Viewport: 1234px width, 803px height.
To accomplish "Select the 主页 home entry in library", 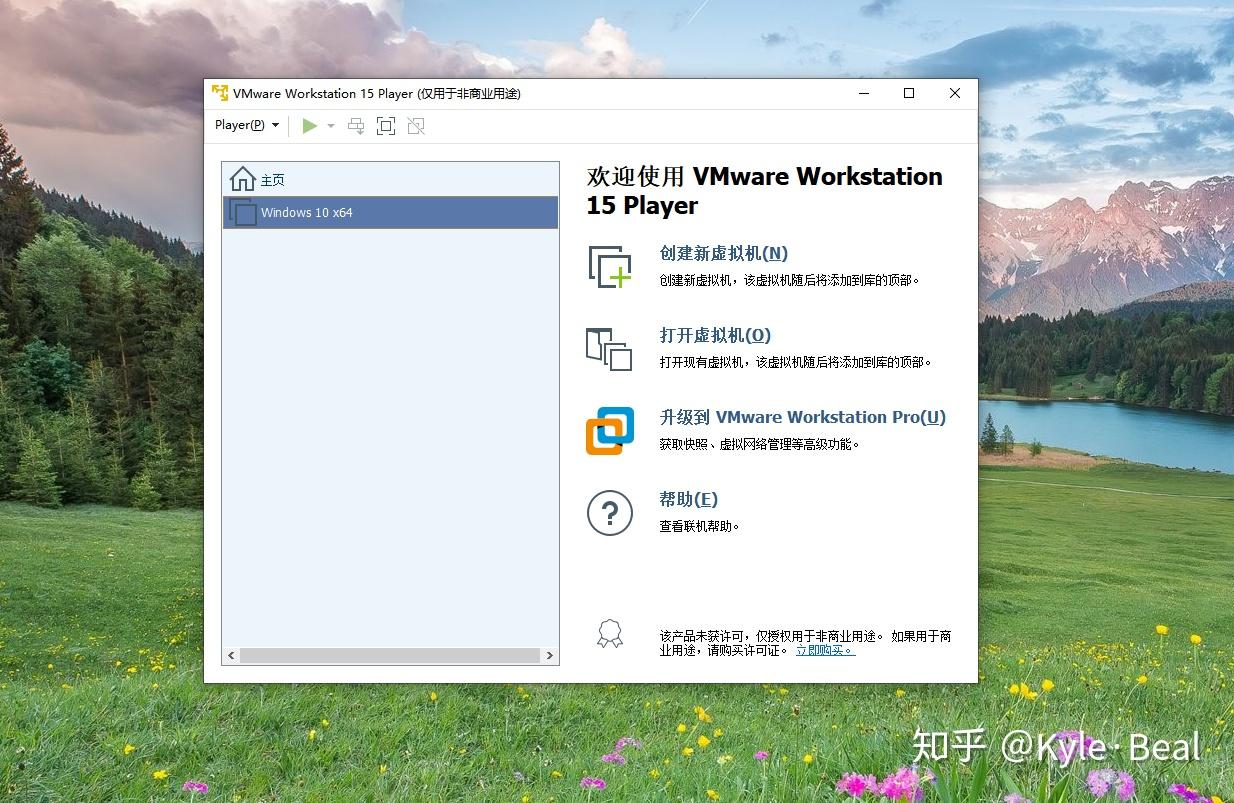I will tap(390, 180).
